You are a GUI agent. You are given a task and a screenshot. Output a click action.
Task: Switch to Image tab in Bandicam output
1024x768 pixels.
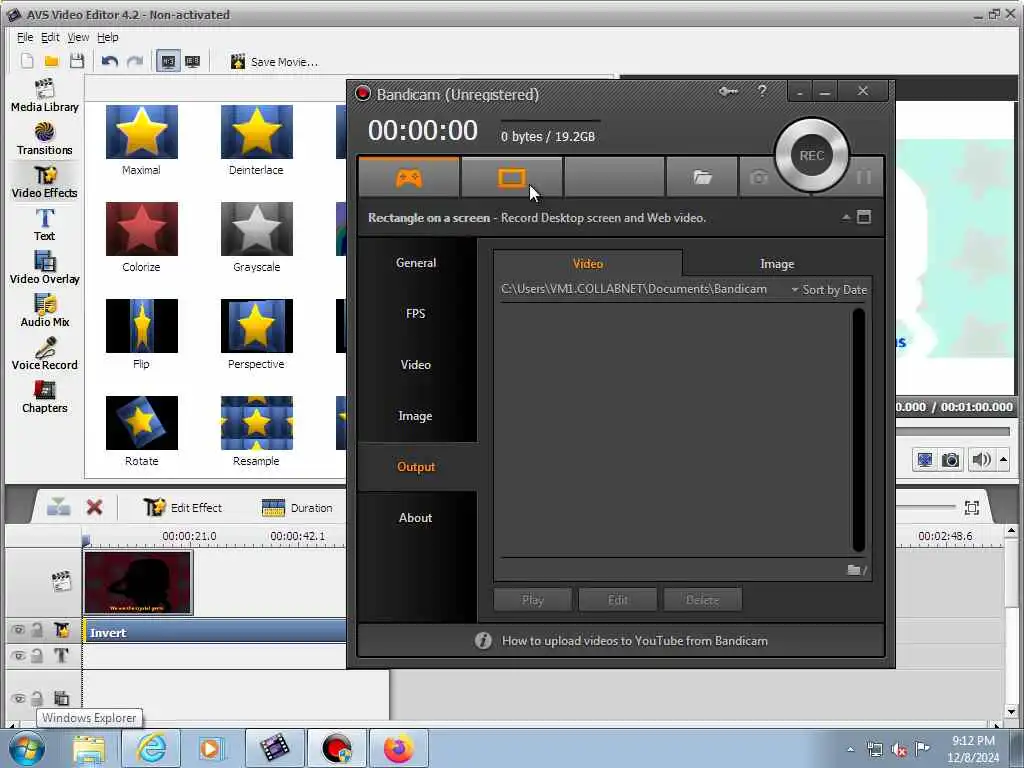pyautogui.click(x=777, y=263)
